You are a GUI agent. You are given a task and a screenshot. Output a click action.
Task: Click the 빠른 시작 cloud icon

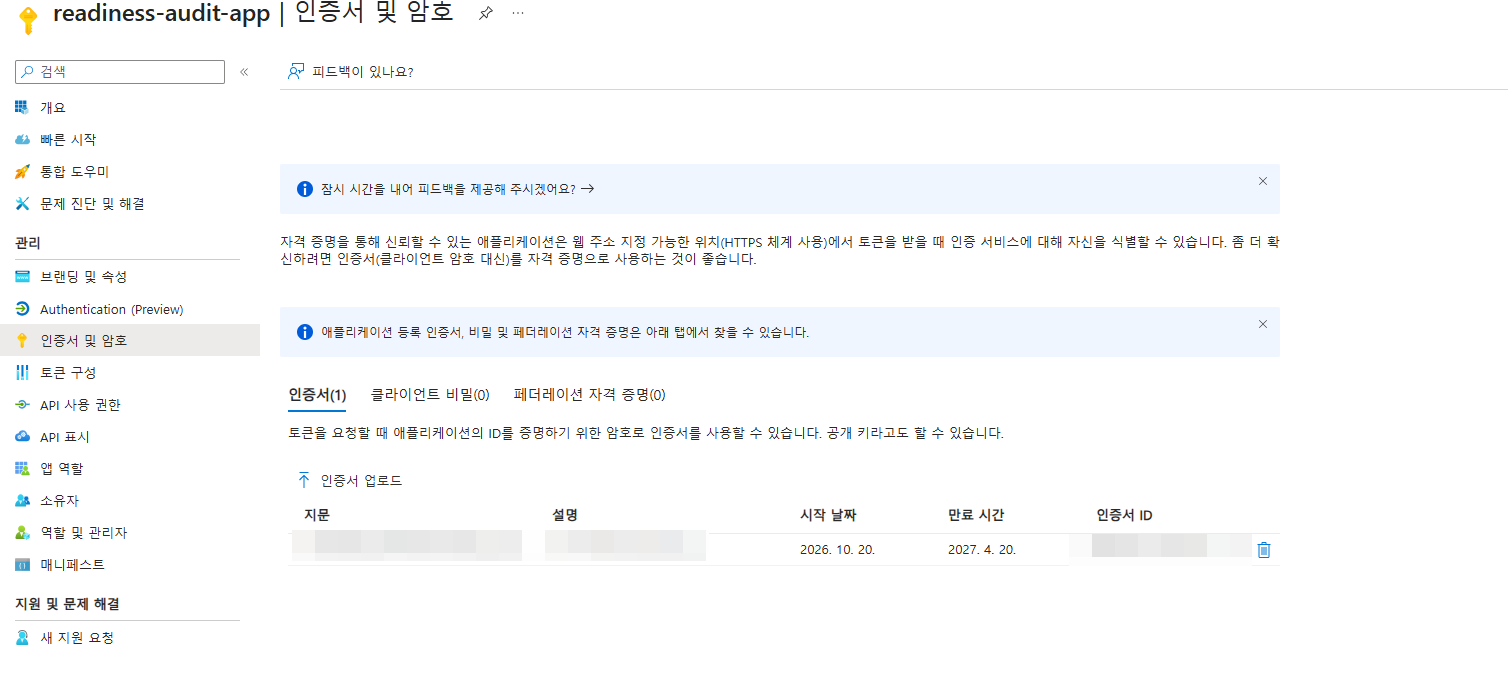point(22,139)
